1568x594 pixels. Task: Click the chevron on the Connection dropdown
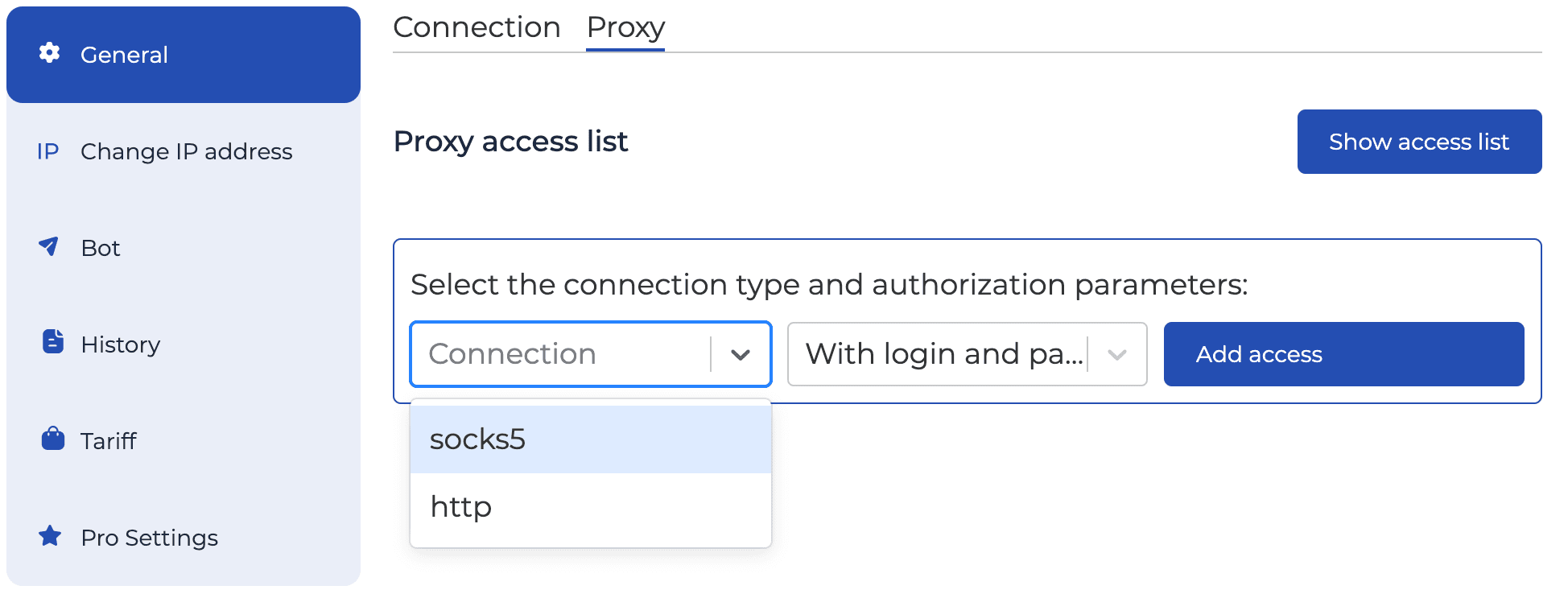(741, 354)
